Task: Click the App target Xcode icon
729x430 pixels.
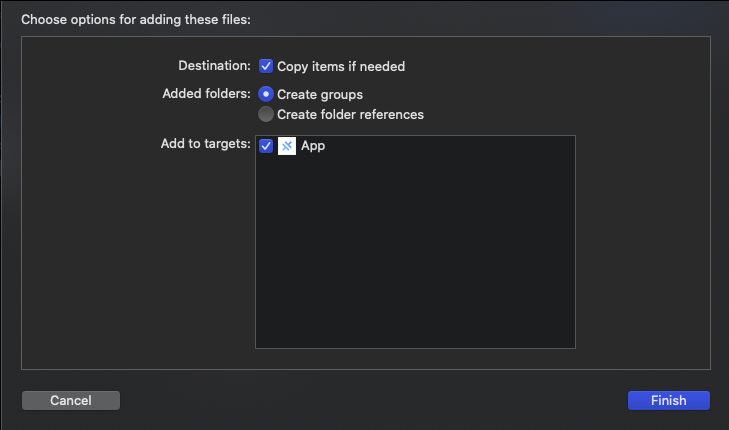Action: (287, 146)
